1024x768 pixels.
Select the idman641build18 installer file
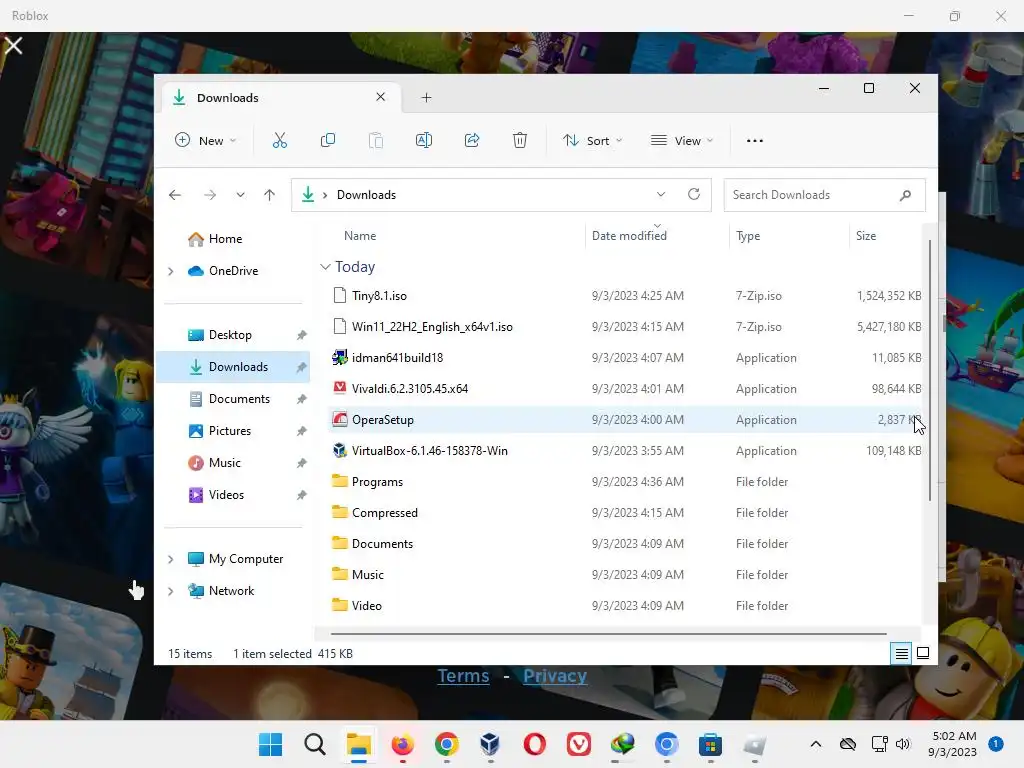pos(625,358)
